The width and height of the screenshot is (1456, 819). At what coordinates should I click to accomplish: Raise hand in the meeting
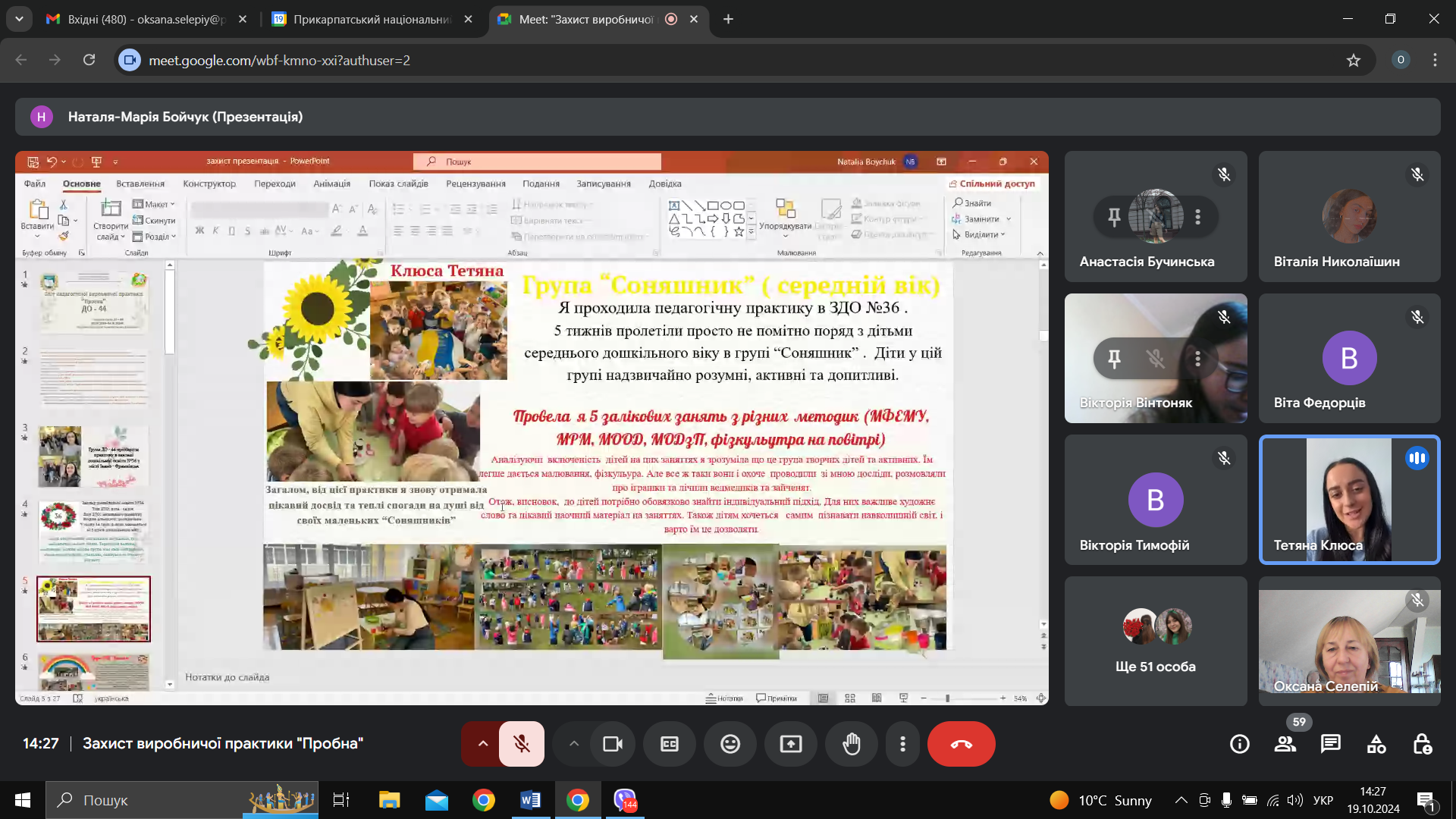click(852, 744)
